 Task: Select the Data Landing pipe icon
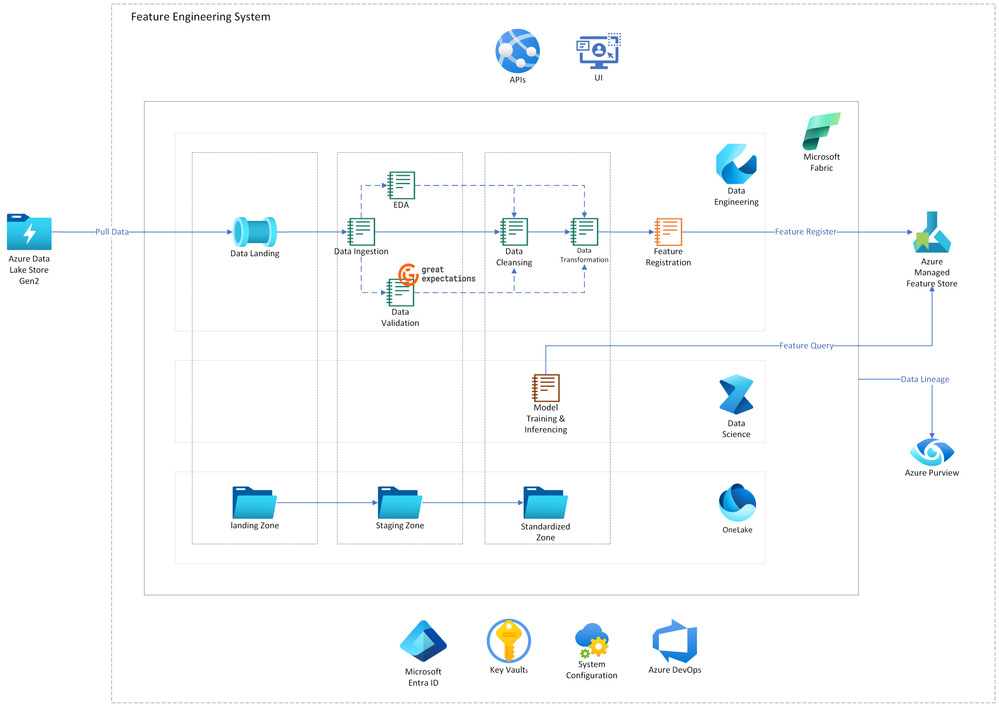tap(255, 232)
